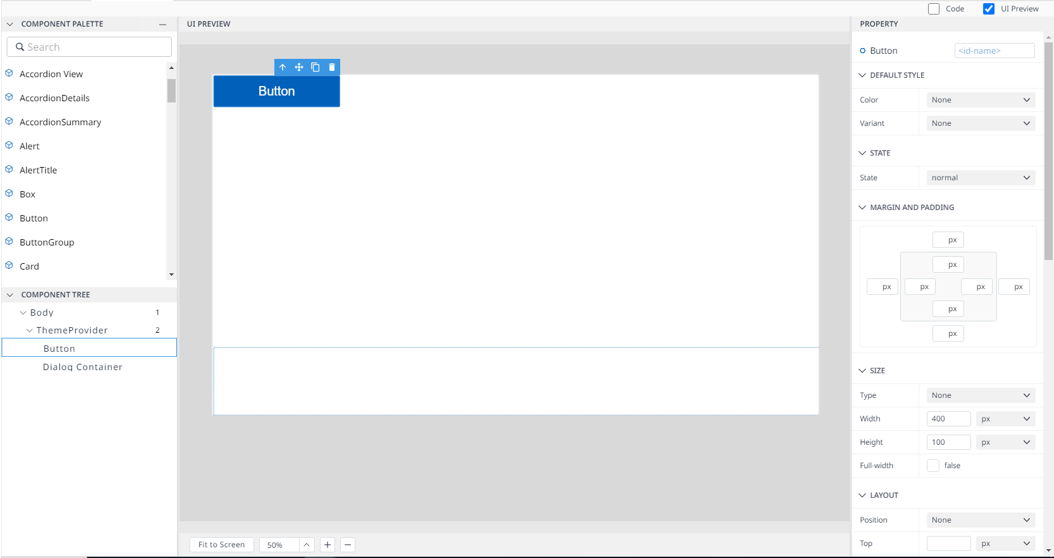
Task: Click the blue Button in the preview canvas
Action: coord(276,91)
